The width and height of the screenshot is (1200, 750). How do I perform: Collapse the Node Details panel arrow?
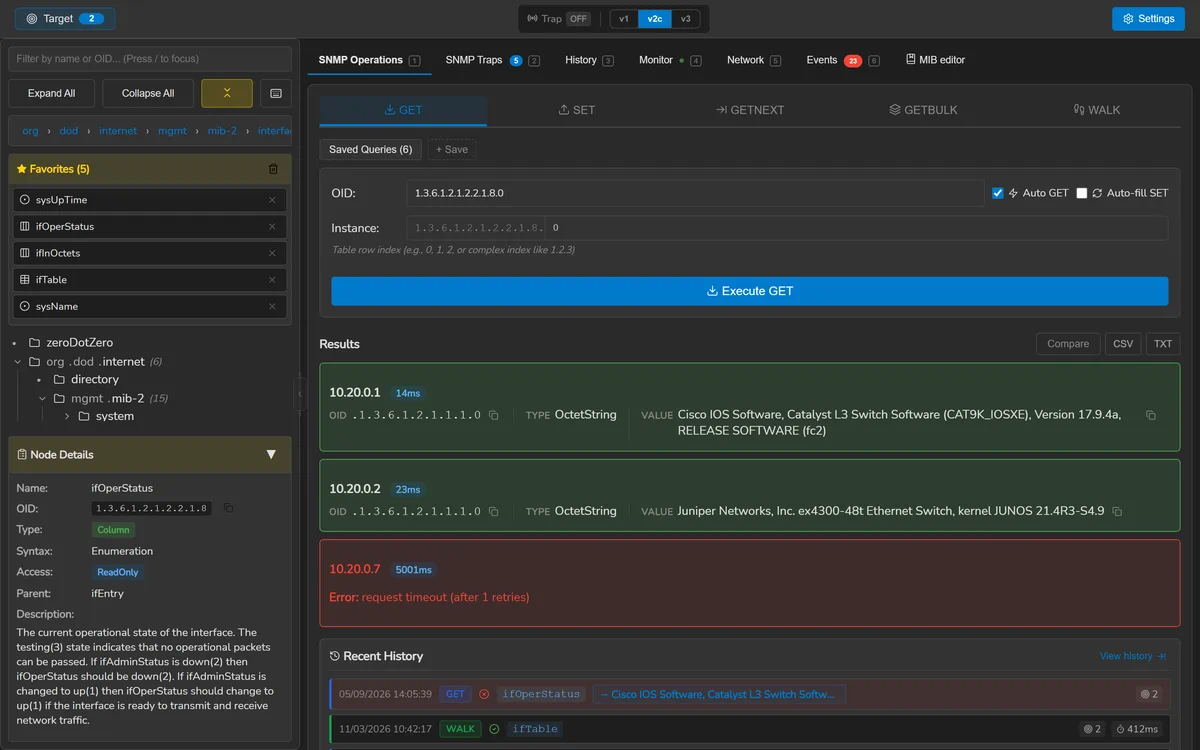point(271,454)
